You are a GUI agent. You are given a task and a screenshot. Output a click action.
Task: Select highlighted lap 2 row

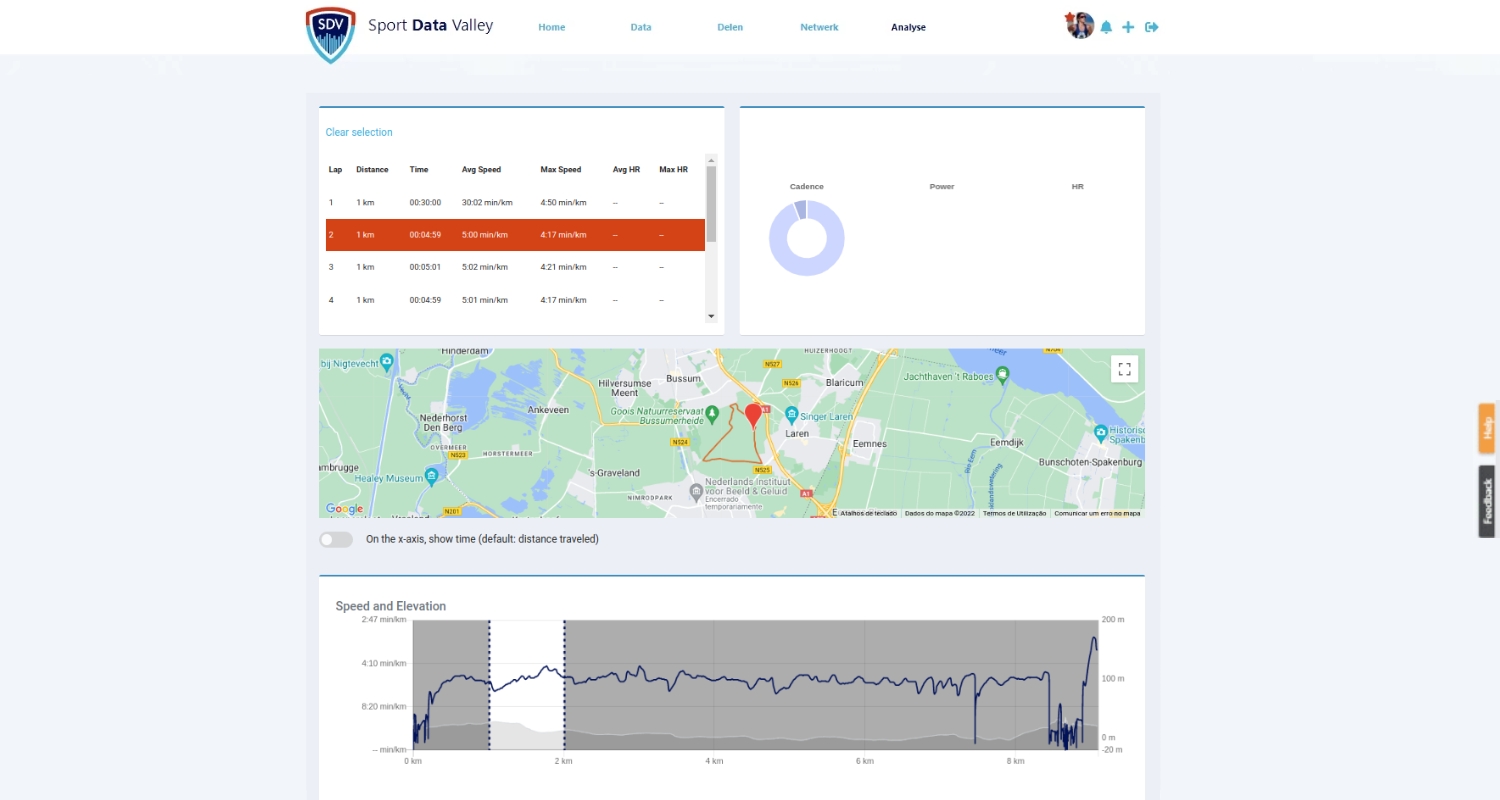(515, 235)
